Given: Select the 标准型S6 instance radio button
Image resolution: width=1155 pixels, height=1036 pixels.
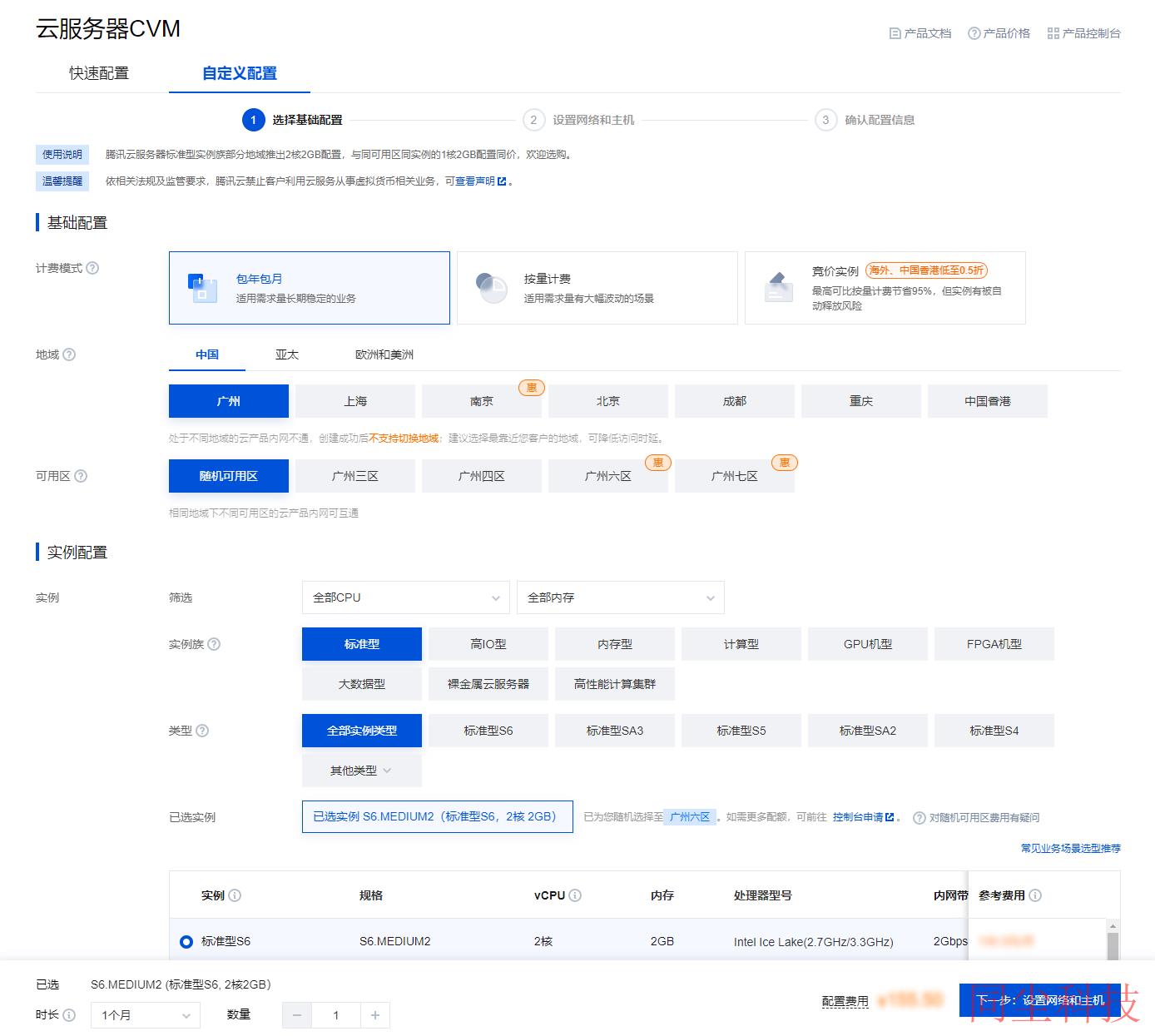Looking at the screenshot, I should pyautogui.click(x=186, y=942).
